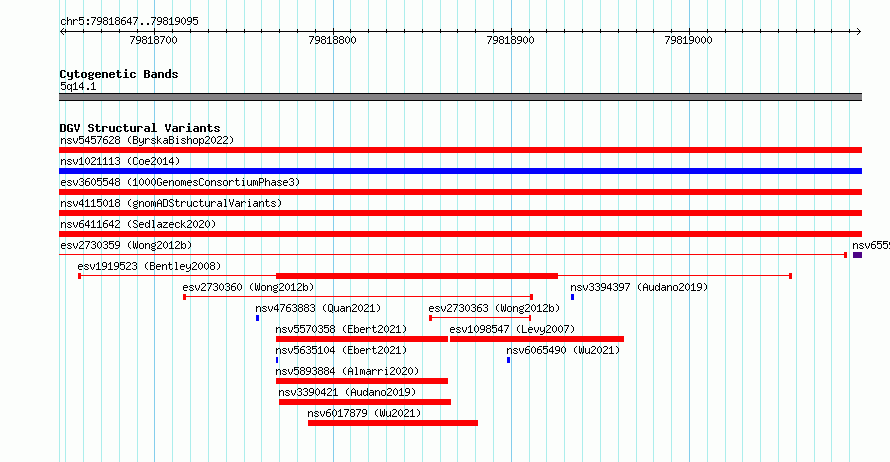Image resolution: width=890 pixels, height=462 pixels.
Task: Click the small blue nsv5635104 marker
Action: point(277,360)
